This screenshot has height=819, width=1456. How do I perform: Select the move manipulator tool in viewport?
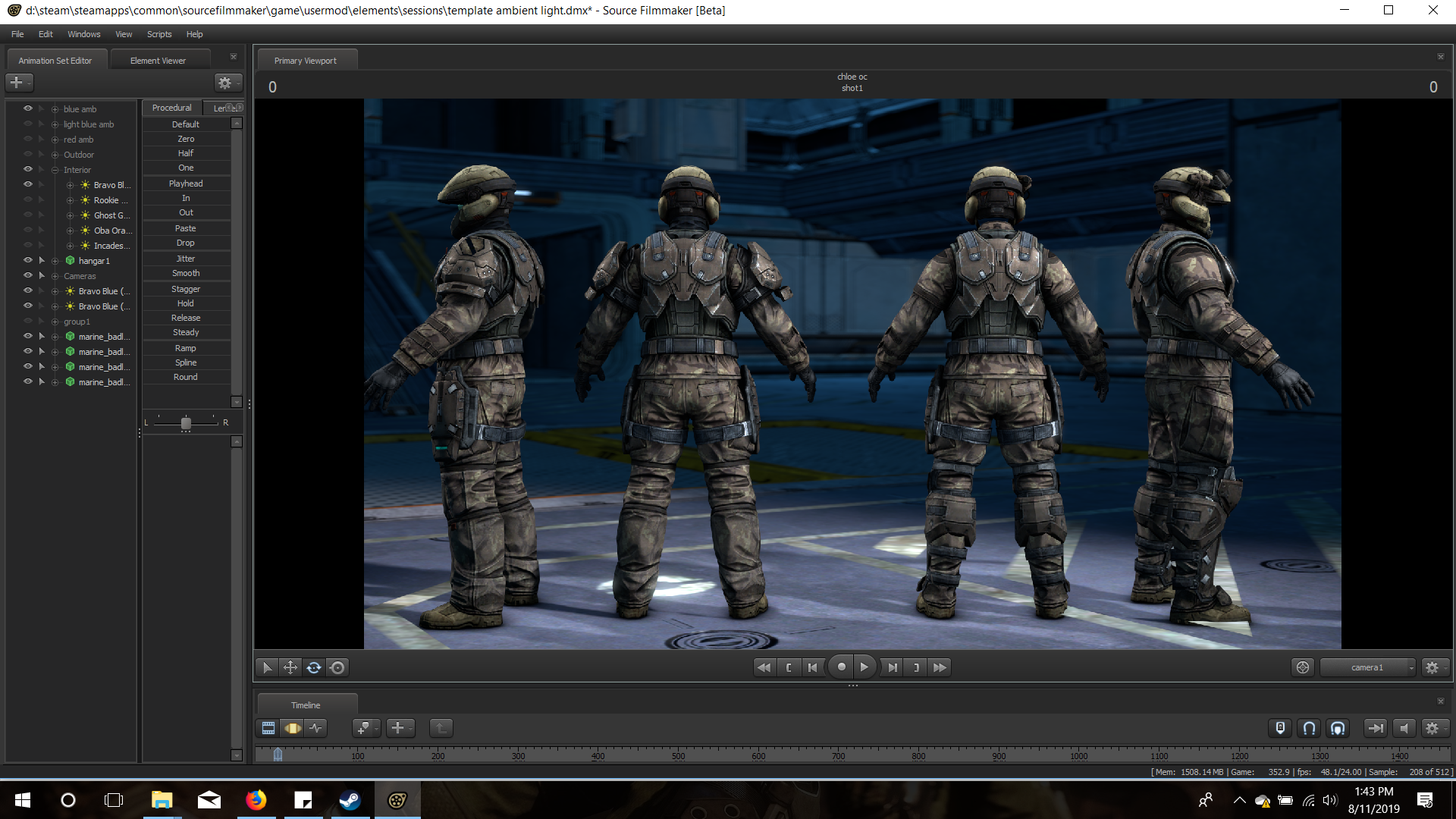[290, 667]
